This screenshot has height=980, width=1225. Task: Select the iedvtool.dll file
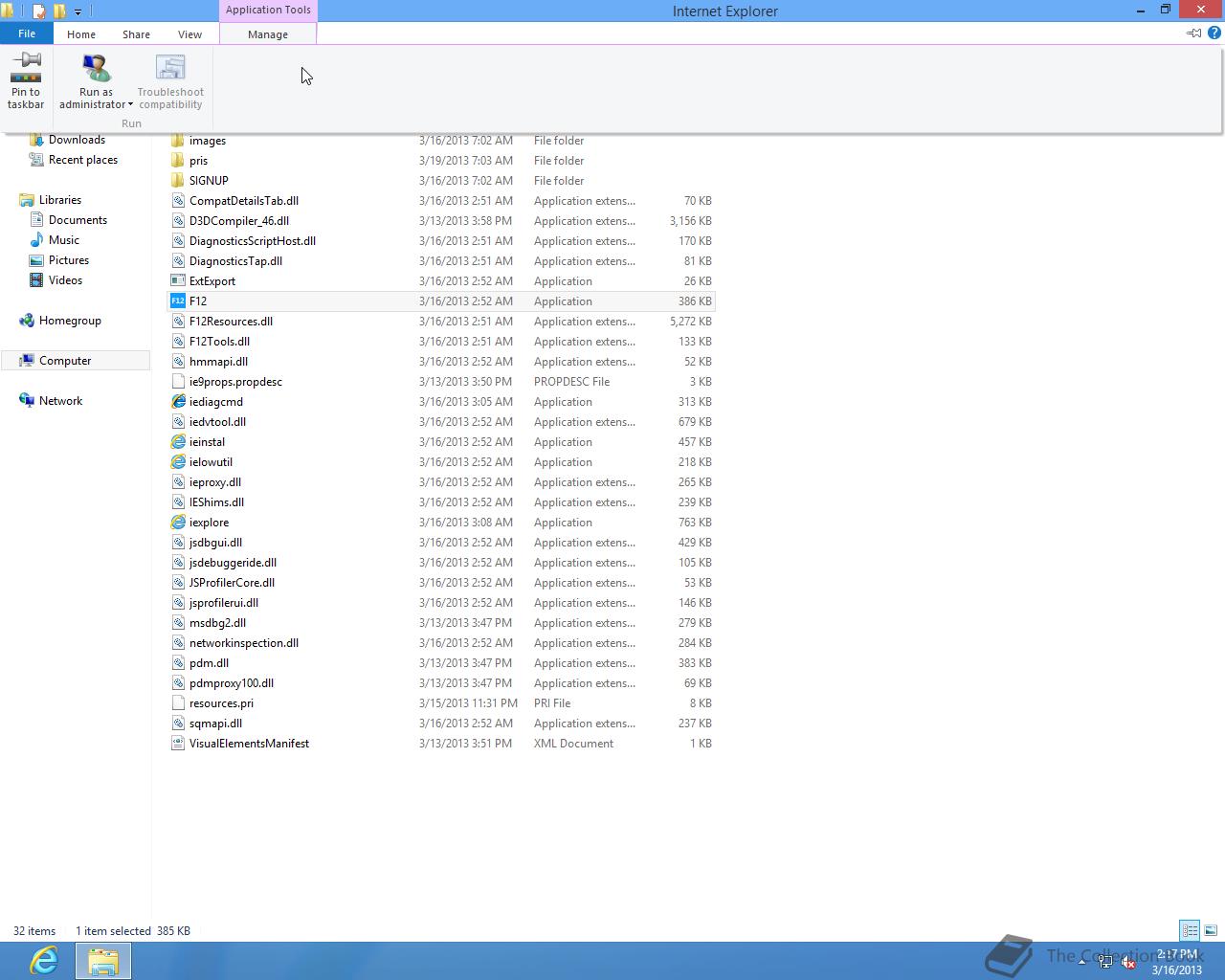coord(441,422)
